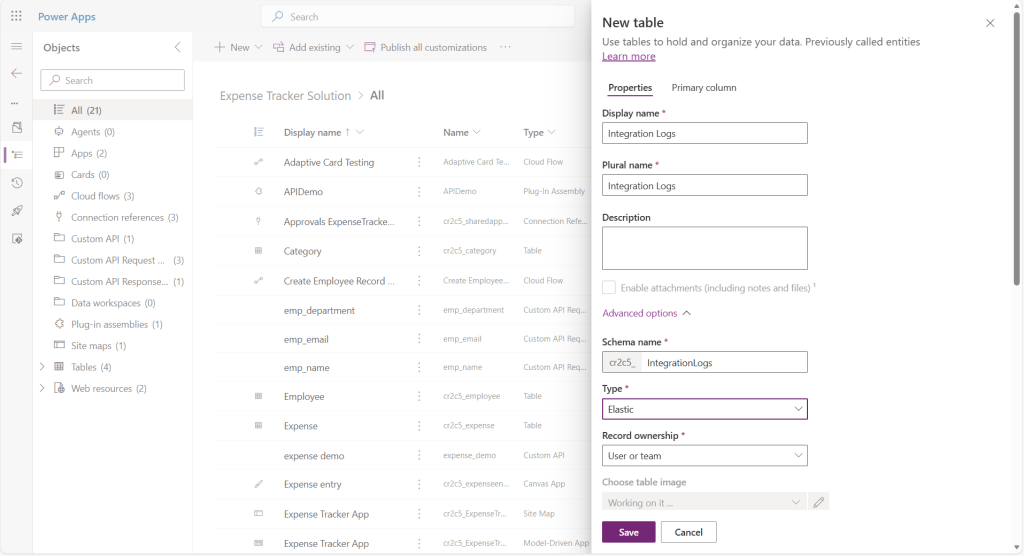Select Custom API (1) in Objects
Image resolution: width=1024 pixels, height=556 pixels.
click(x=113, y=238)
